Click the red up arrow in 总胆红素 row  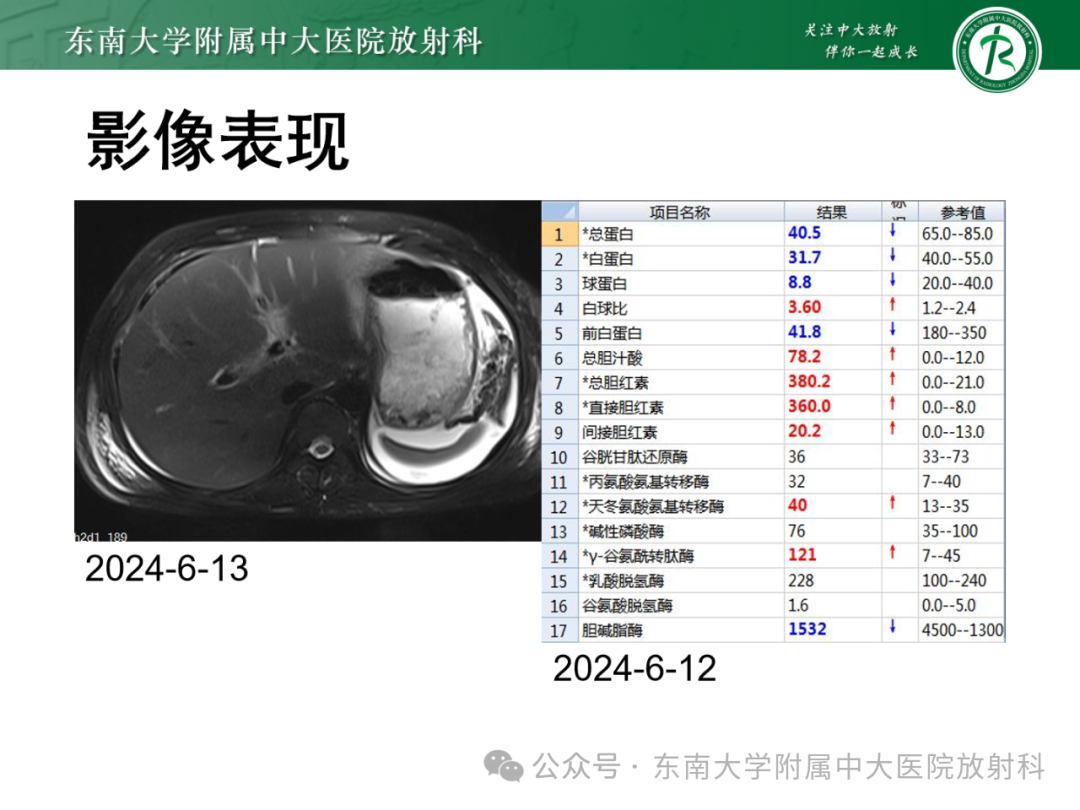(893, 378)
